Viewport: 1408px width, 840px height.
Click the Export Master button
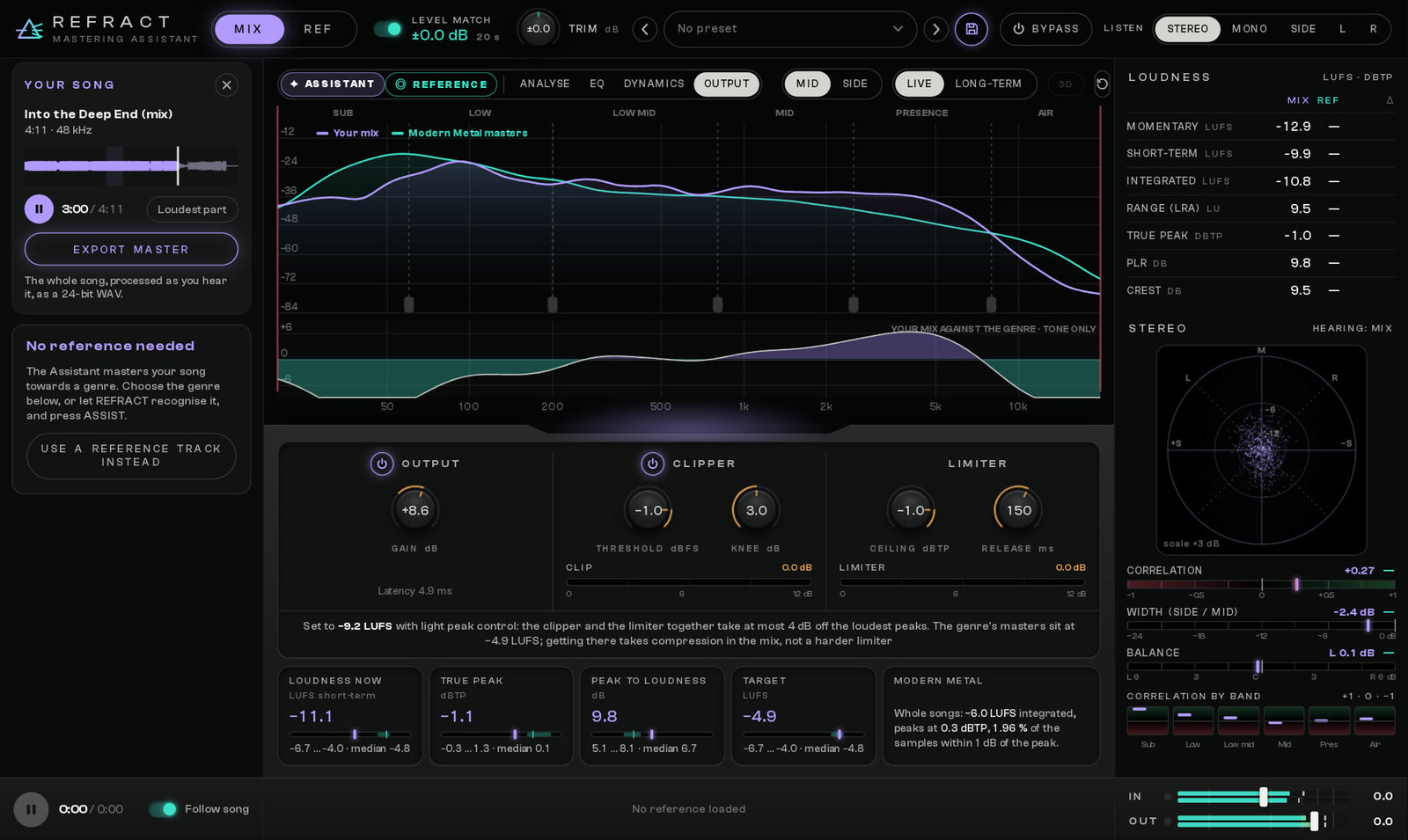click(131, 250)
